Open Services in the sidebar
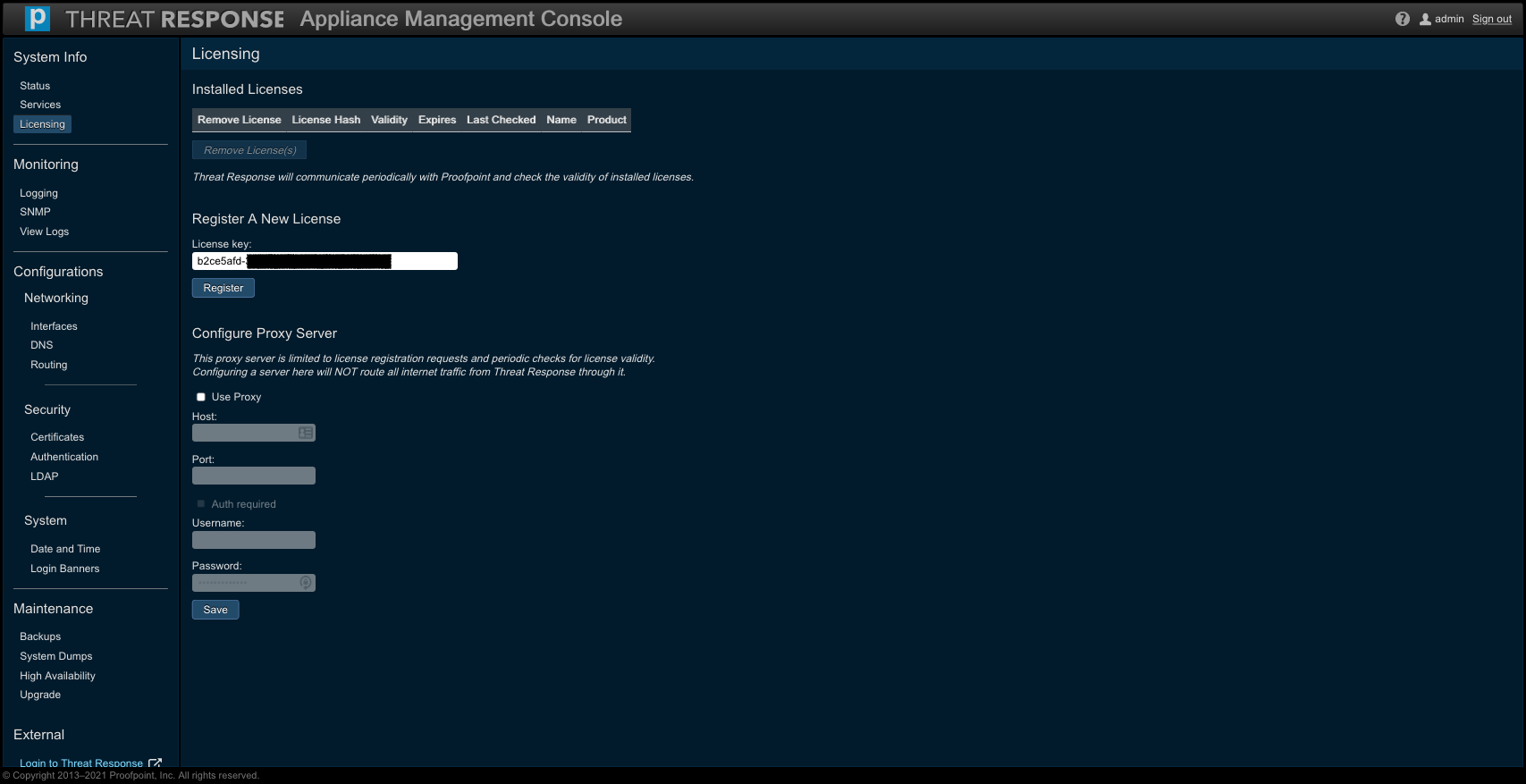Screen dimensions: 1526x784 (40, 105)
